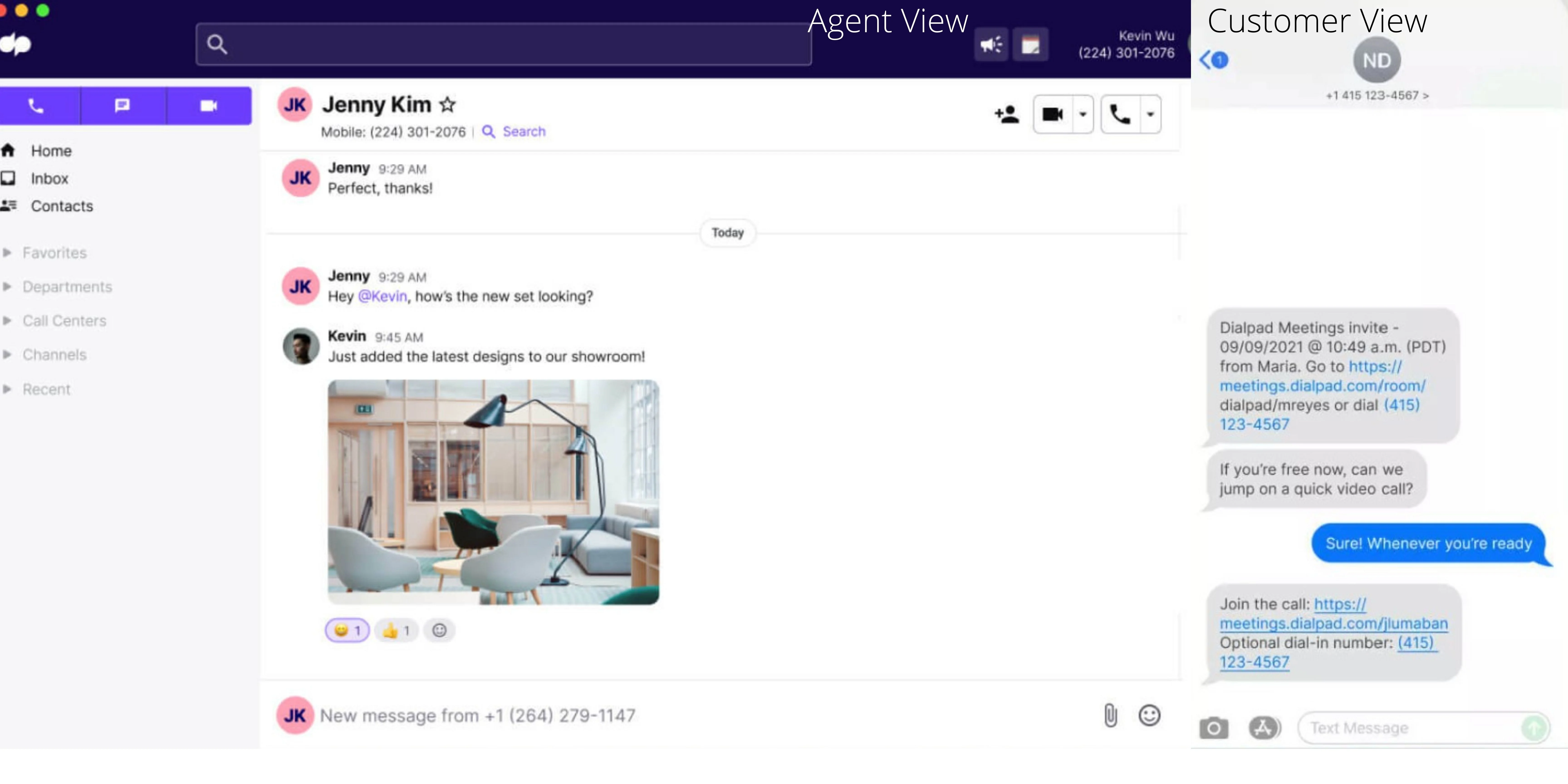The image size is (1568, 784).
Task: Click the Today date divider label
Action: point(728,233)
